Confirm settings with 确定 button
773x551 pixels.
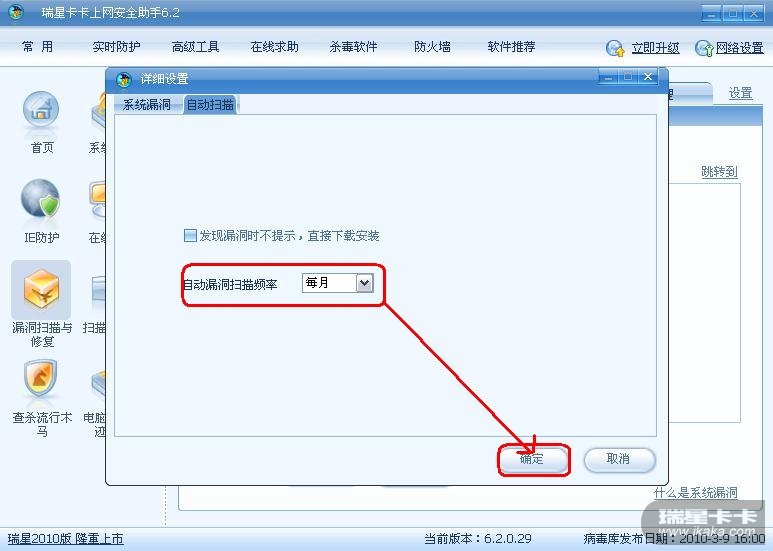point(533,459)
